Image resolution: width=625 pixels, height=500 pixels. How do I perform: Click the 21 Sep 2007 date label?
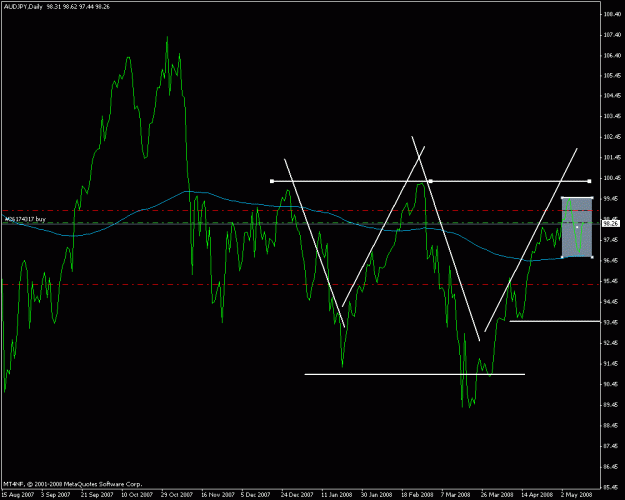[97, 495]
